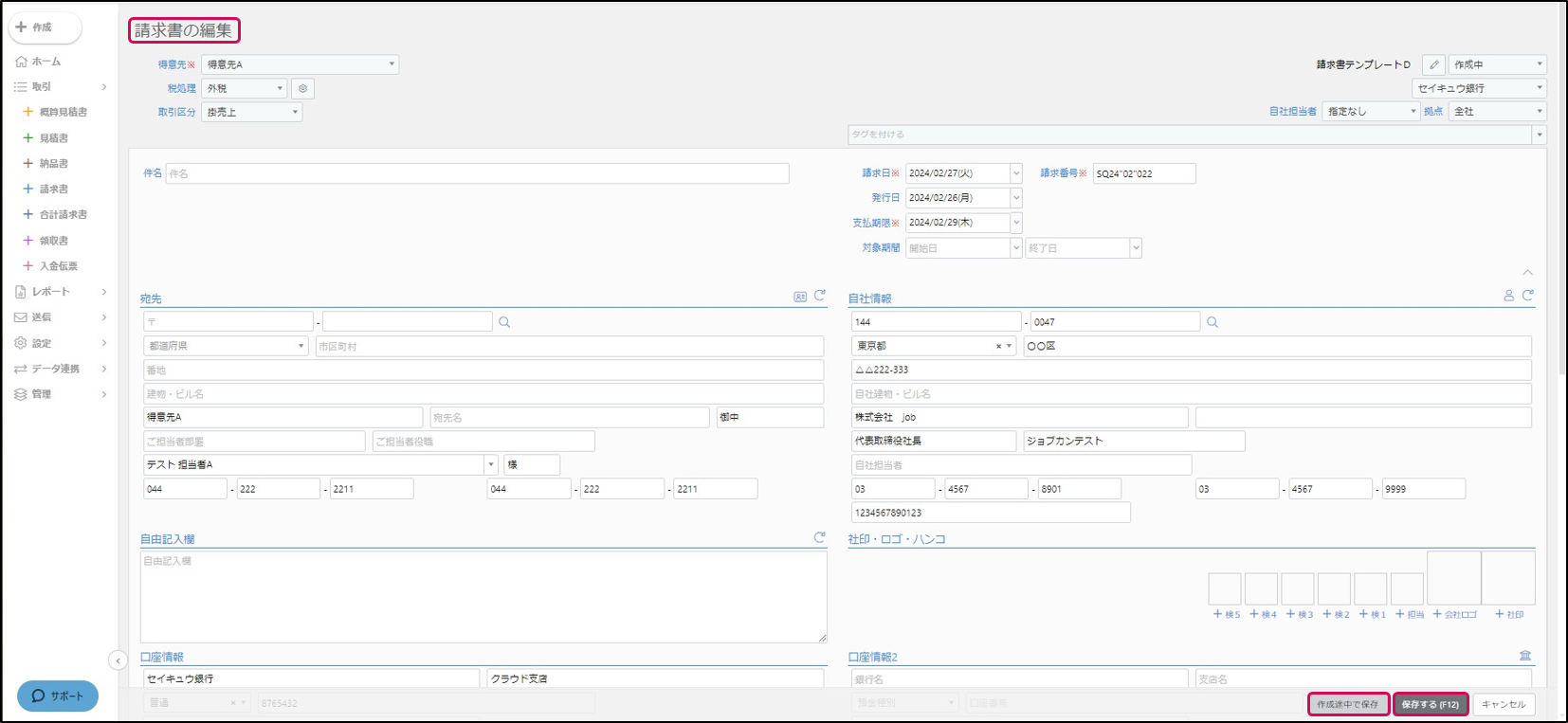
Task: Click the 保存する (F12) button
Action: [x=1430, y=704]
